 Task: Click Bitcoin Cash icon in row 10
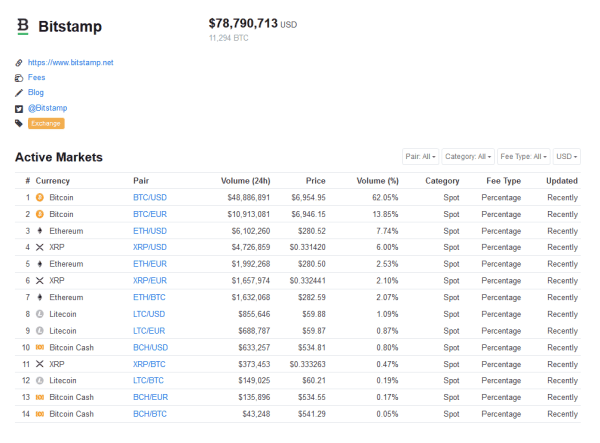click(39, 347)
